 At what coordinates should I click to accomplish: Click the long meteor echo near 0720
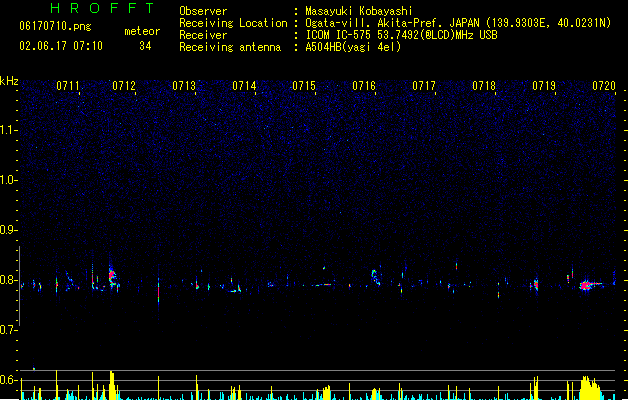tap(590, 285)
